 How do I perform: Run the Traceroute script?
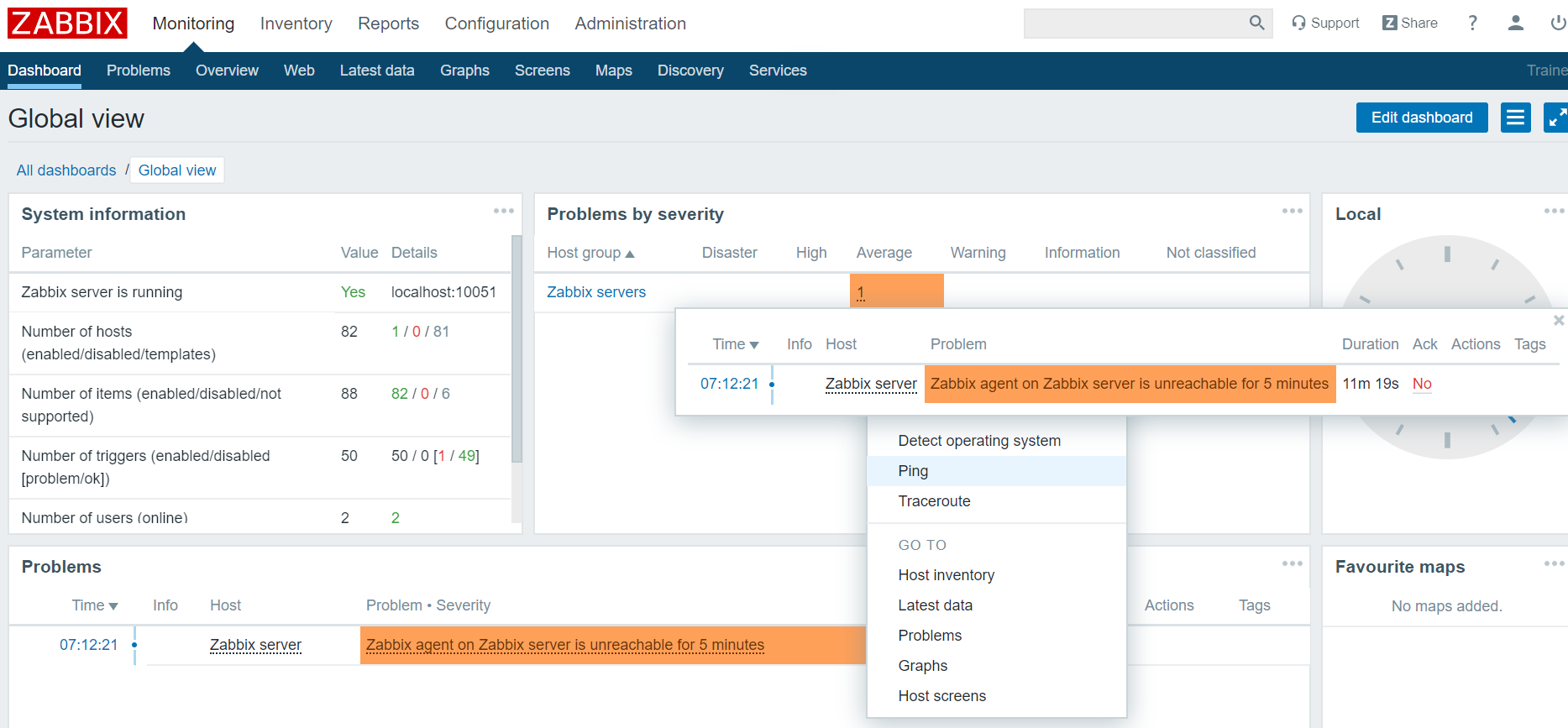(x=996, y=501)
